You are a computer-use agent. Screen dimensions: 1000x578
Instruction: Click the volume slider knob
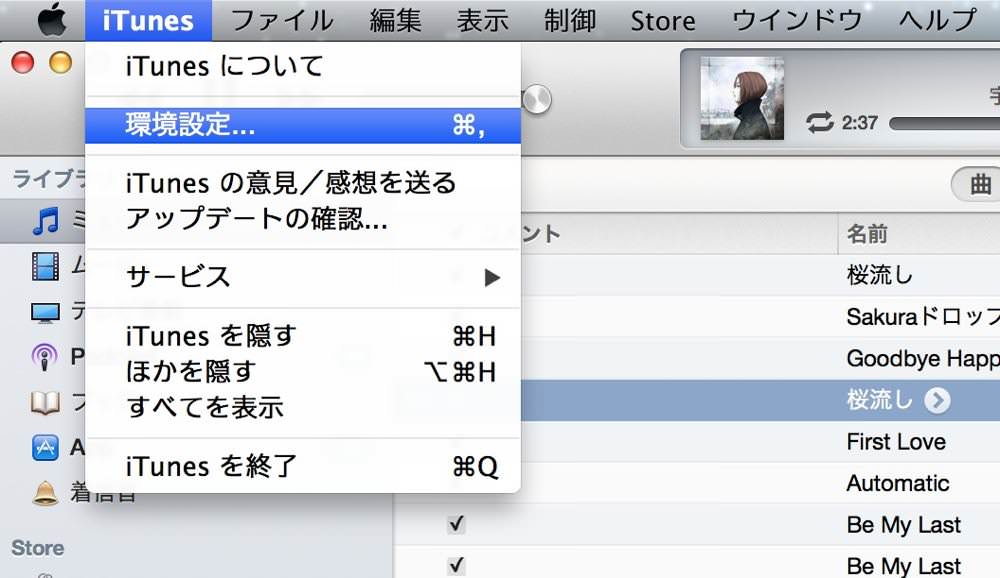coord(537,100)
